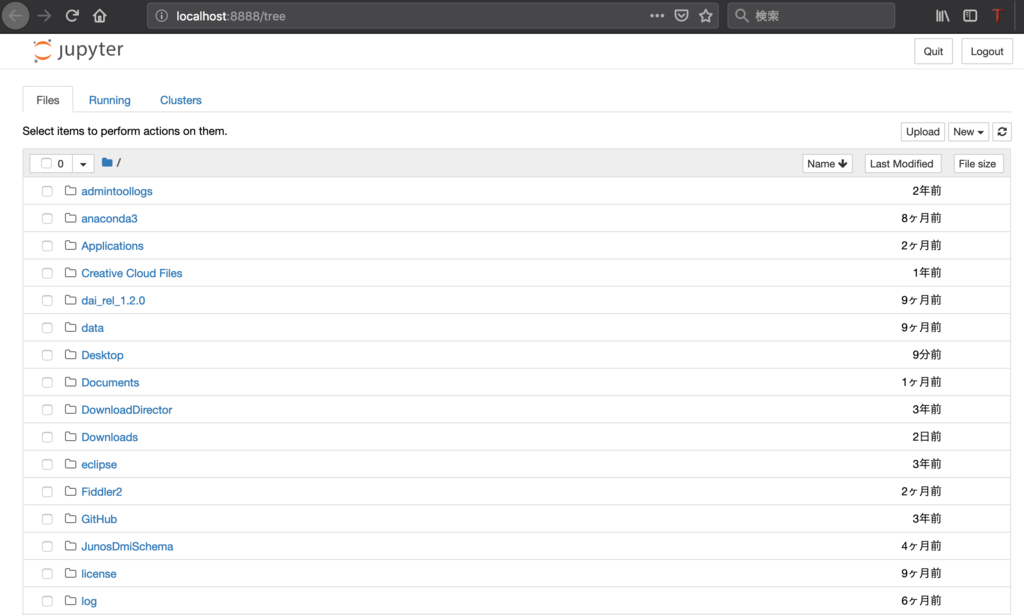The width and height of the screenshot is (1024, 615).
Task: Click the browser back arrow button
Action: pos(16,16)
